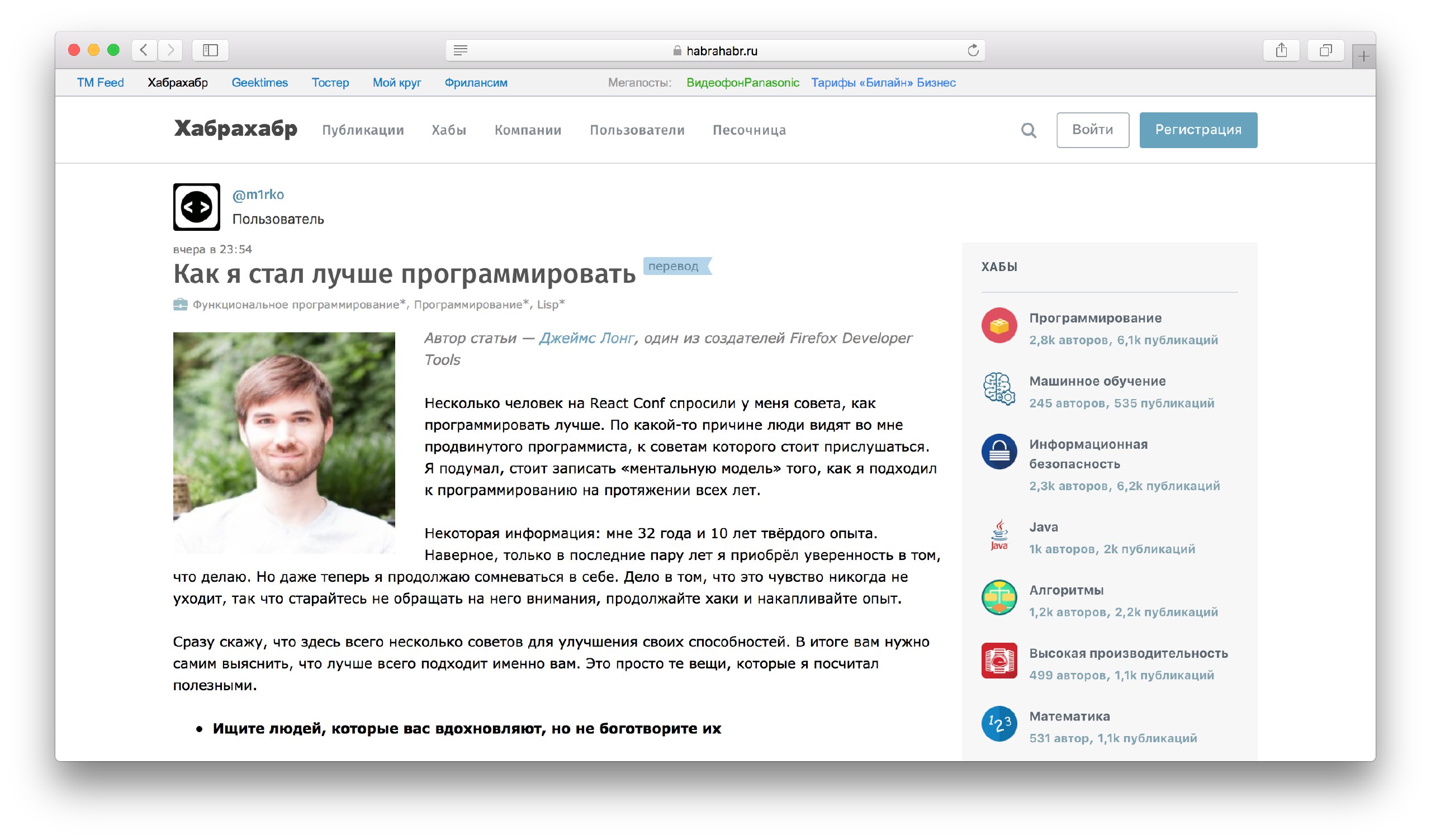
Task: Click '2,8k авторов, 6,1k публикаций' stats
Action: (1123, 340)
